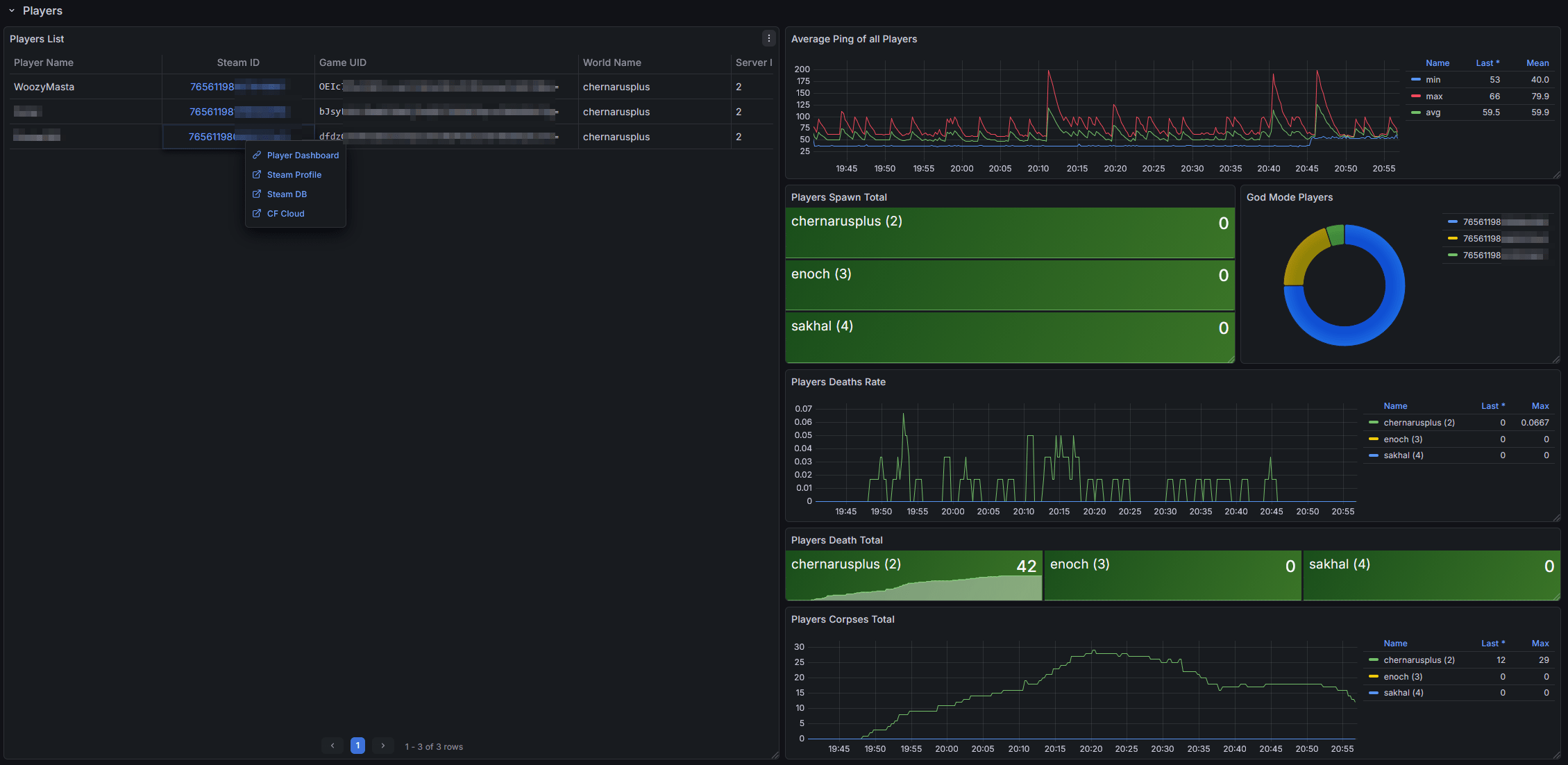Select Steam Profile from context menu
The image size is (1568, 765).
tap(294, 175)
